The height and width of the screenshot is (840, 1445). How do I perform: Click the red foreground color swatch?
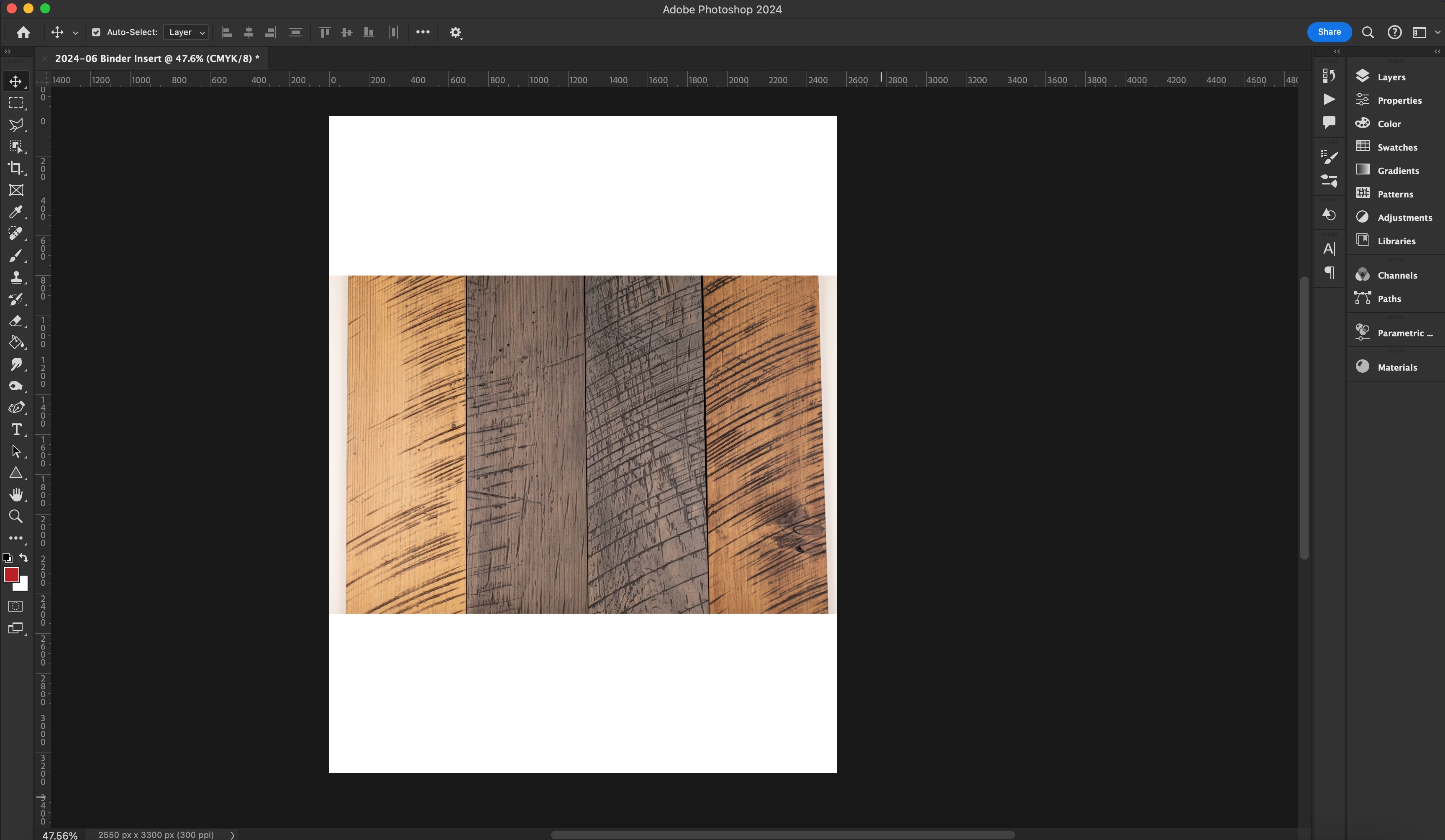point(11,574)
